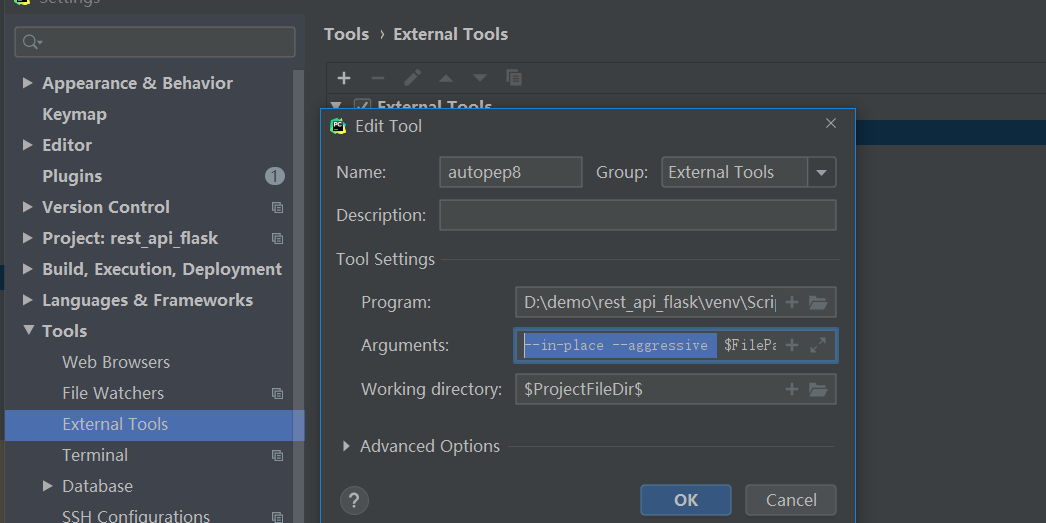Screen dimensions: 1046x523
Task: Select File Watchers under Tools
Action: point(113,393)
